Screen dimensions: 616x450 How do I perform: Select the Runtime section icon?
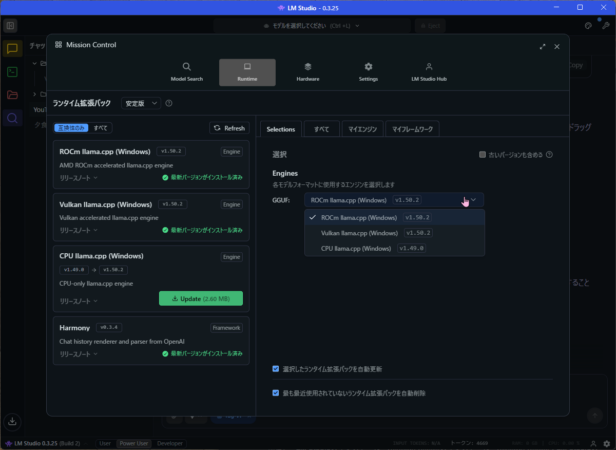(247, 67)
